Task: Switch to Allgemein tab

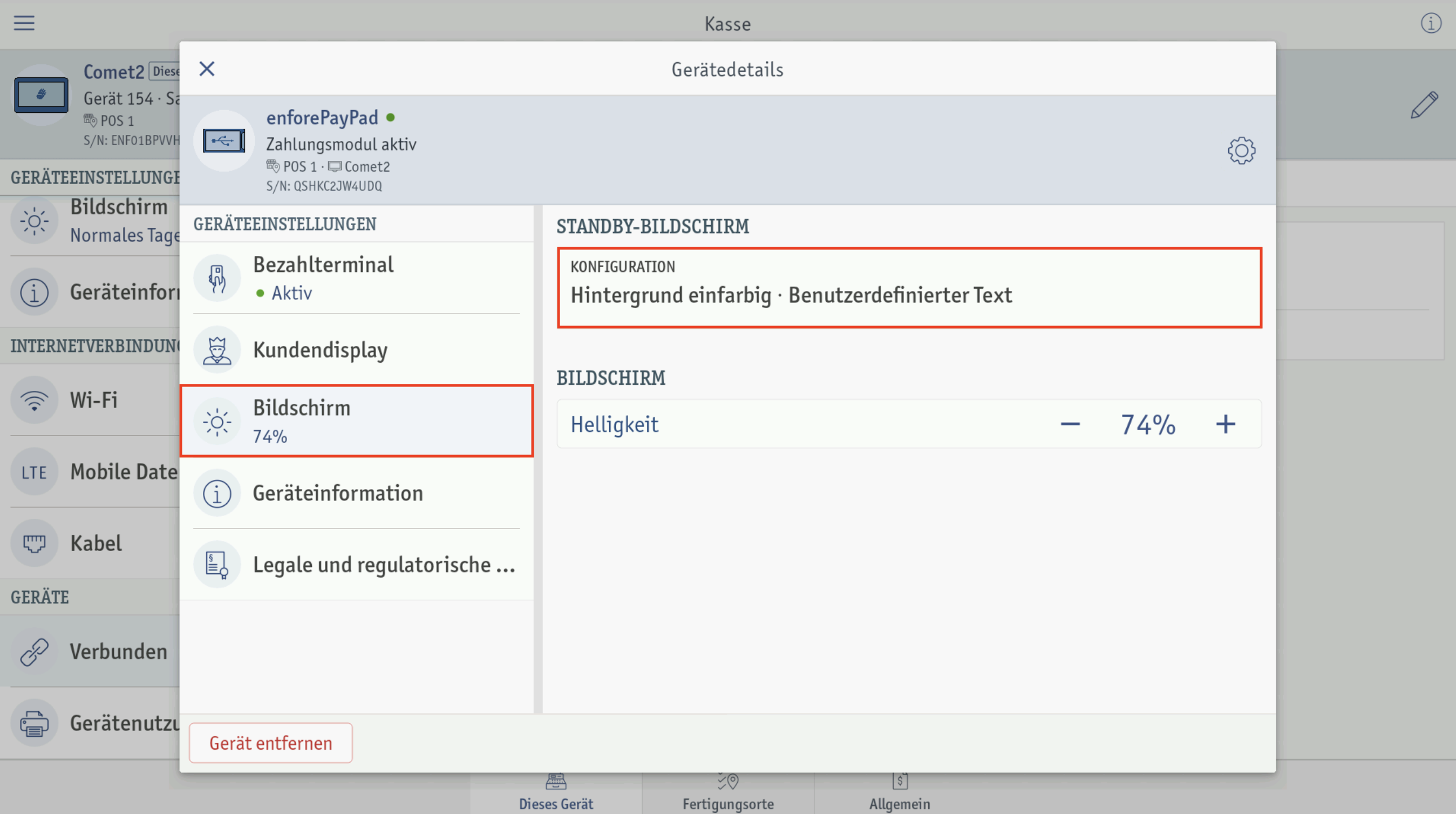Action: (899, 793)
